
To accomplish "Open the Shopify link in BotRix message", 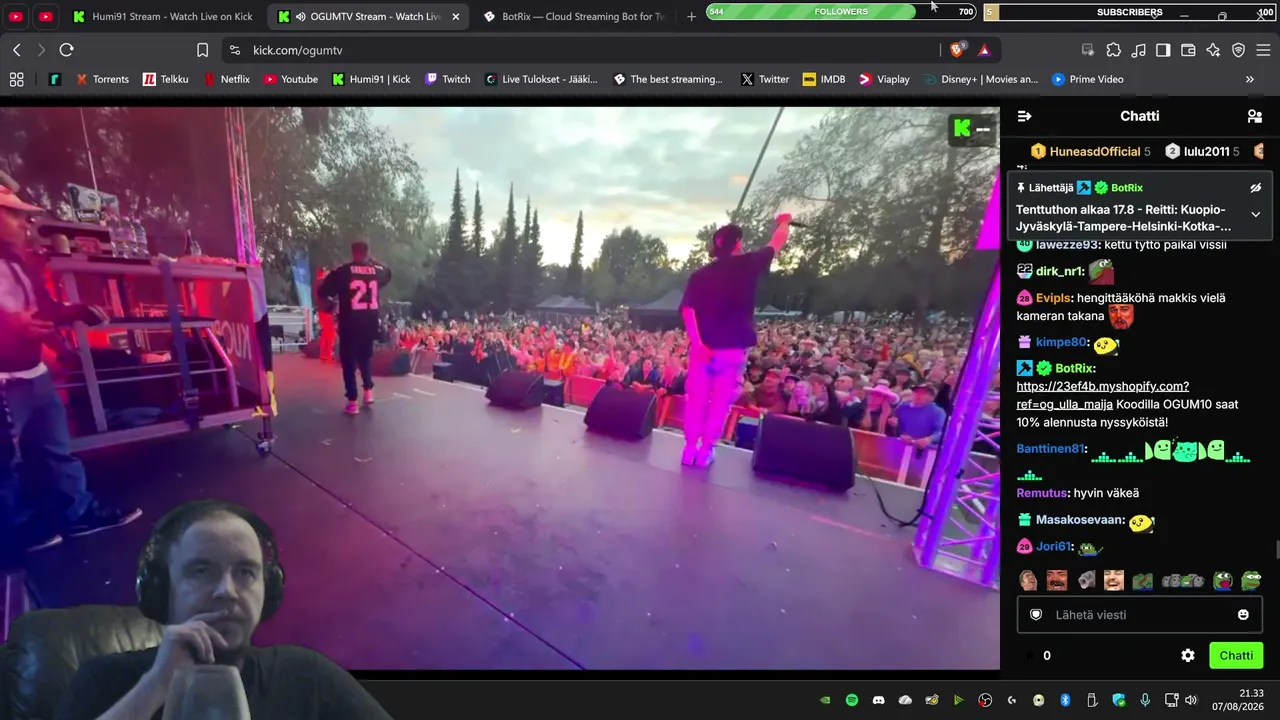I will [1103, 395].
